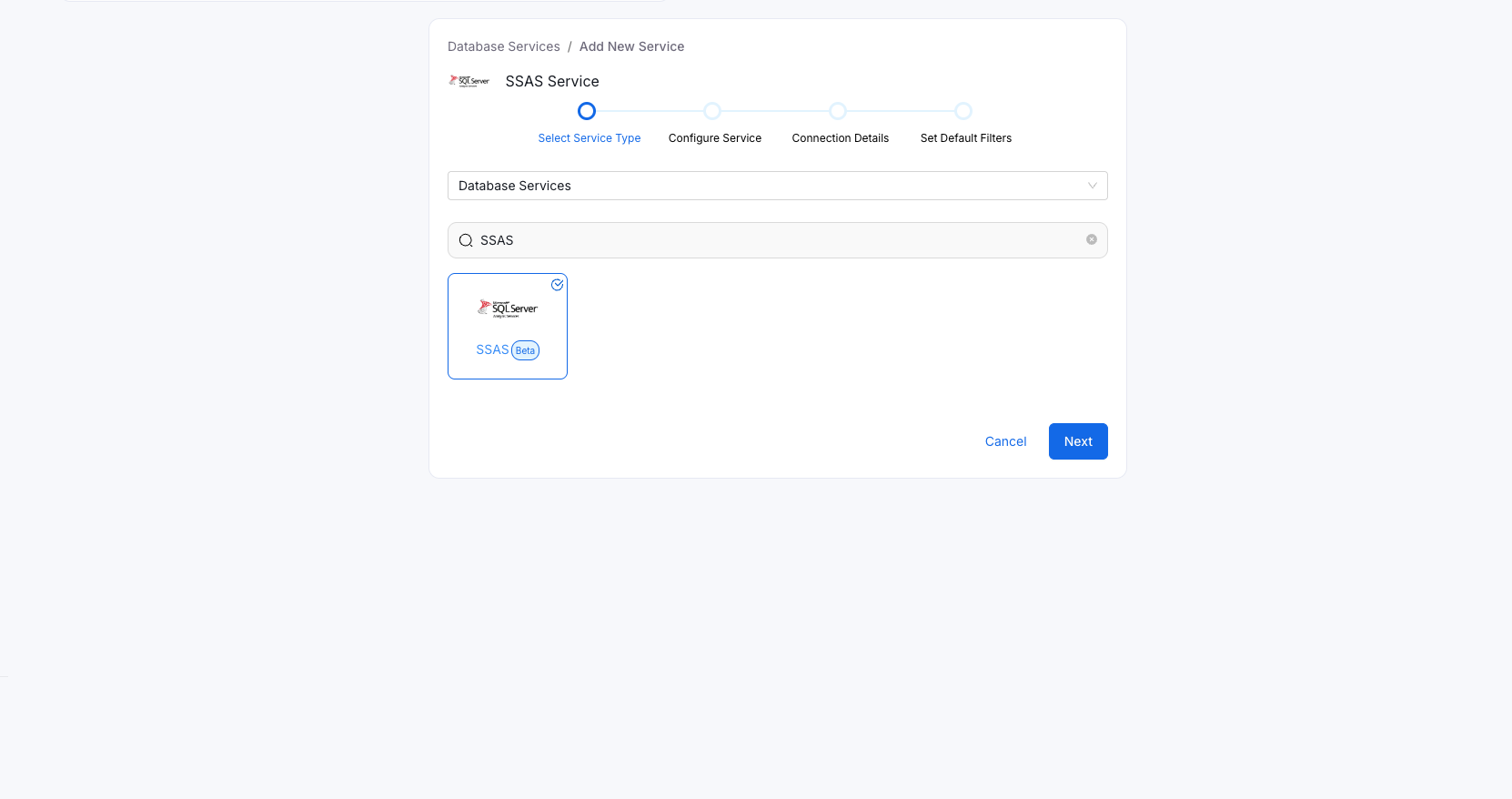This screenshot has width=1512, height=799.
Task: Open the Database Services service type dropdown
Action: [x=777, y=185]
